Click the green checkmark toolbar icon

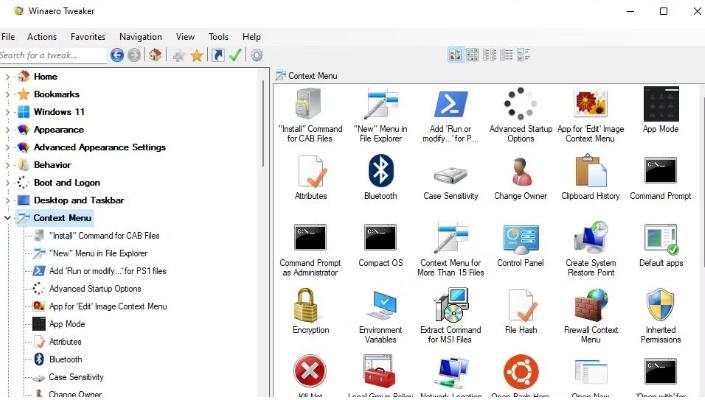coord(235,55)
